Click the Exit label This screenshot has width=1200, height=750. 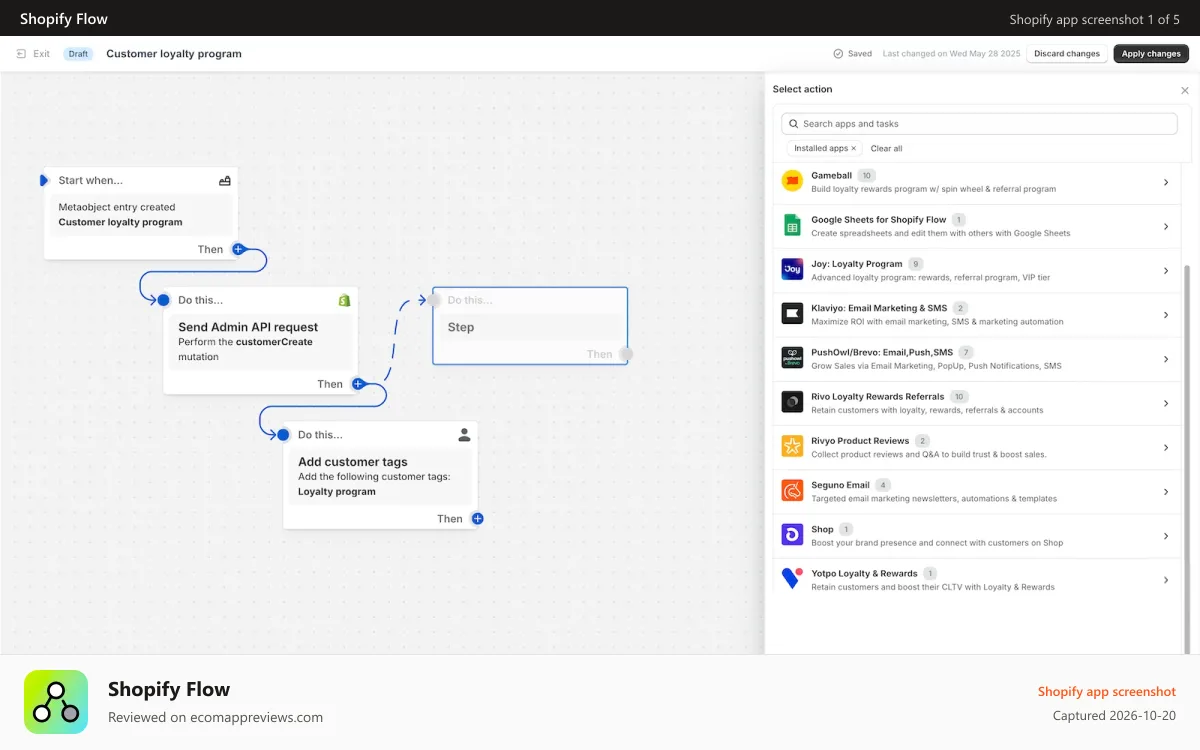(41, 54)
